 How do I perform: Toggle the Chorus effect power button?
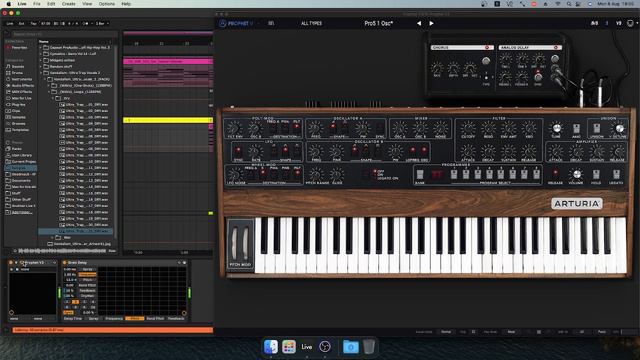click(x=487, y=48)
